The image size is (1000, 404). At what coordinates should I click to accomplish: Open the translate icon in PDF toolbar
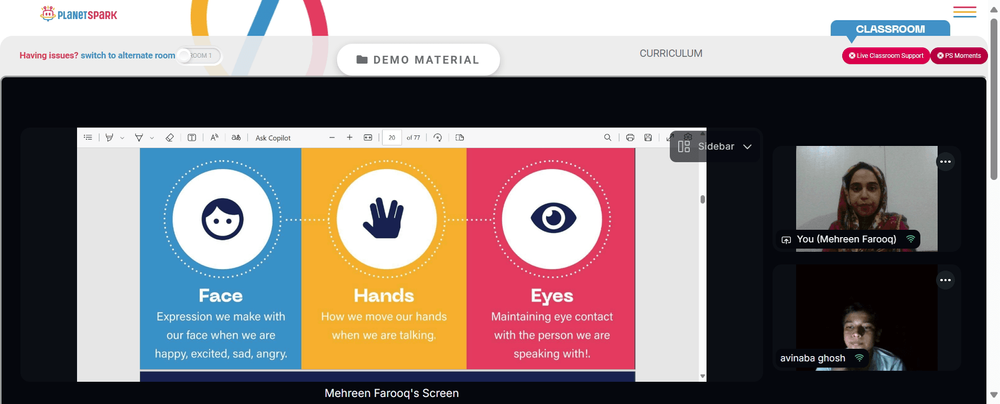(236, 137)
